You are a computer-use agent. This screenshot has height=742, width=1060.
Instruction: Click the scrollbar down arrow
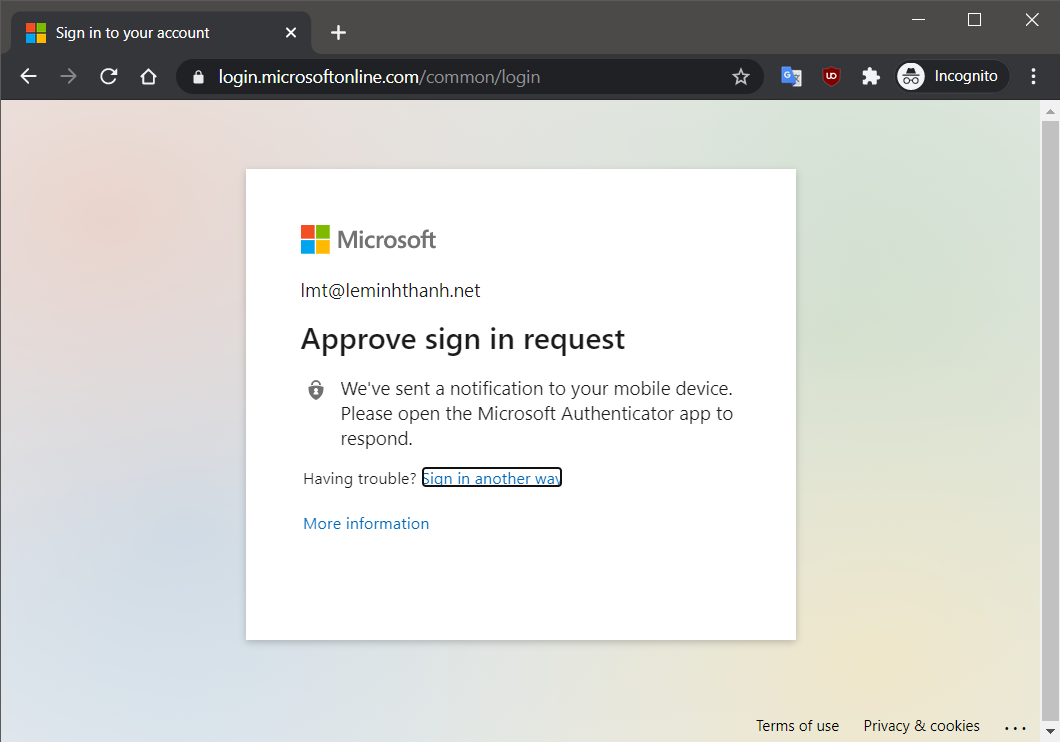click(1050, 732)
